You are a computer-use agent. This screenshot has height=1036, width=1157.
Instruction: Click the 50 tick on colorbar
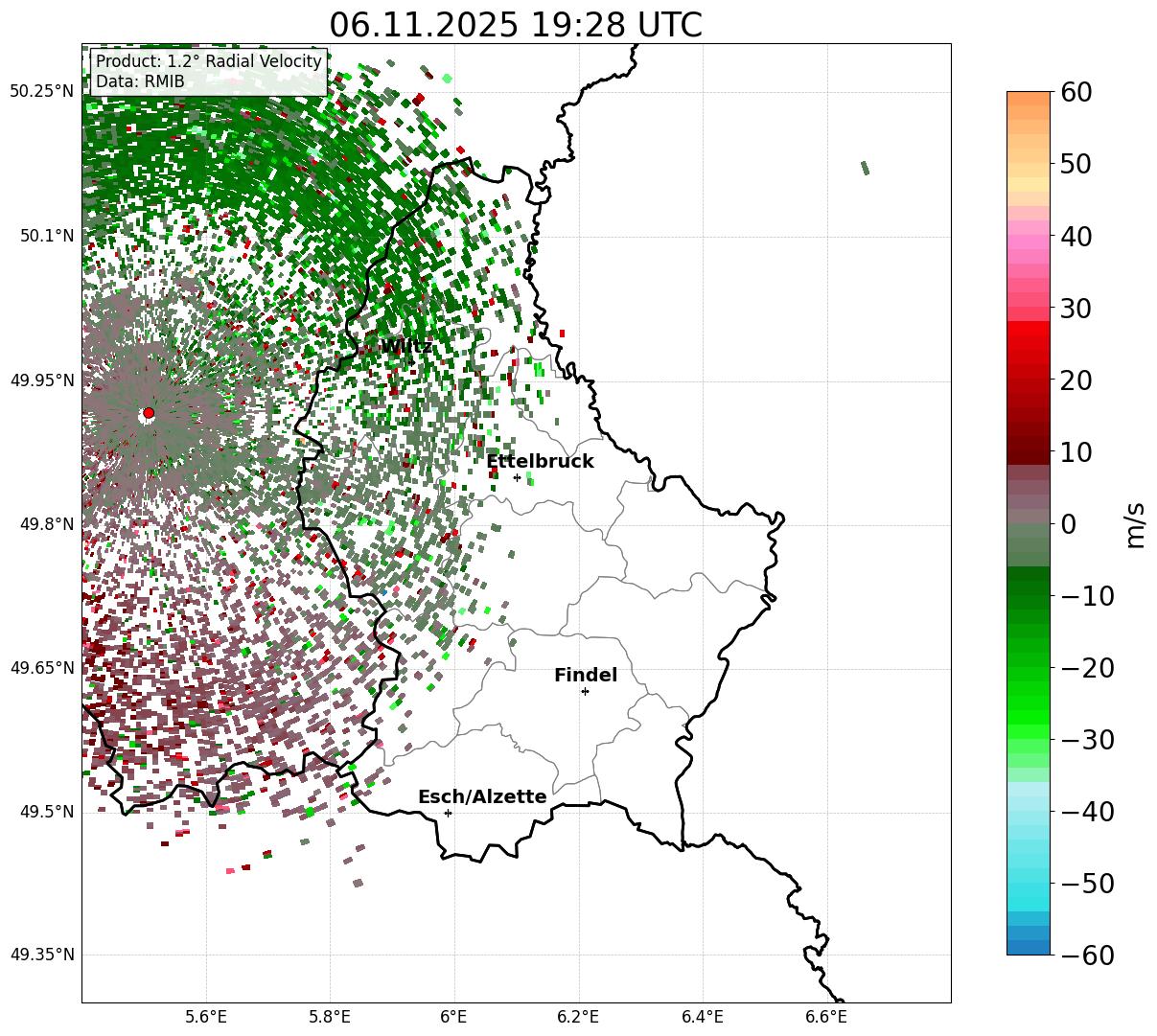1078,164
